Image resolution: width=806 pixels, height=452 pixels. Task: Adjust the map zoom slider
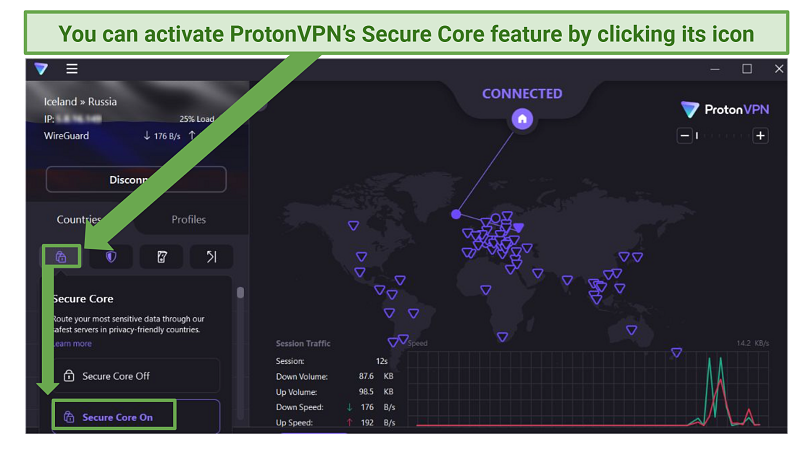pos(722,136)
